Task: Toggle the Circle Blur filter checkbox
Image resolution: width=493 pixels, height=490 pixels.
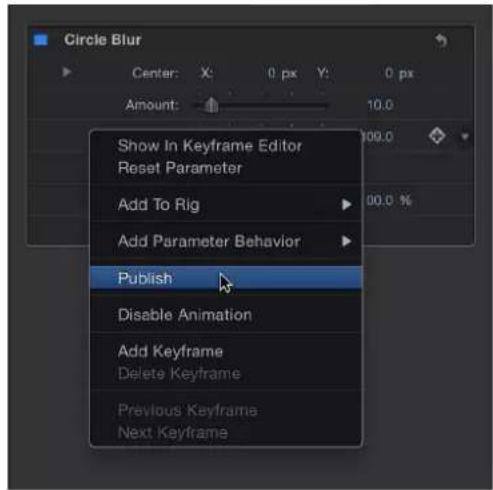Action: pyautogui.click(x=41, y=40)
